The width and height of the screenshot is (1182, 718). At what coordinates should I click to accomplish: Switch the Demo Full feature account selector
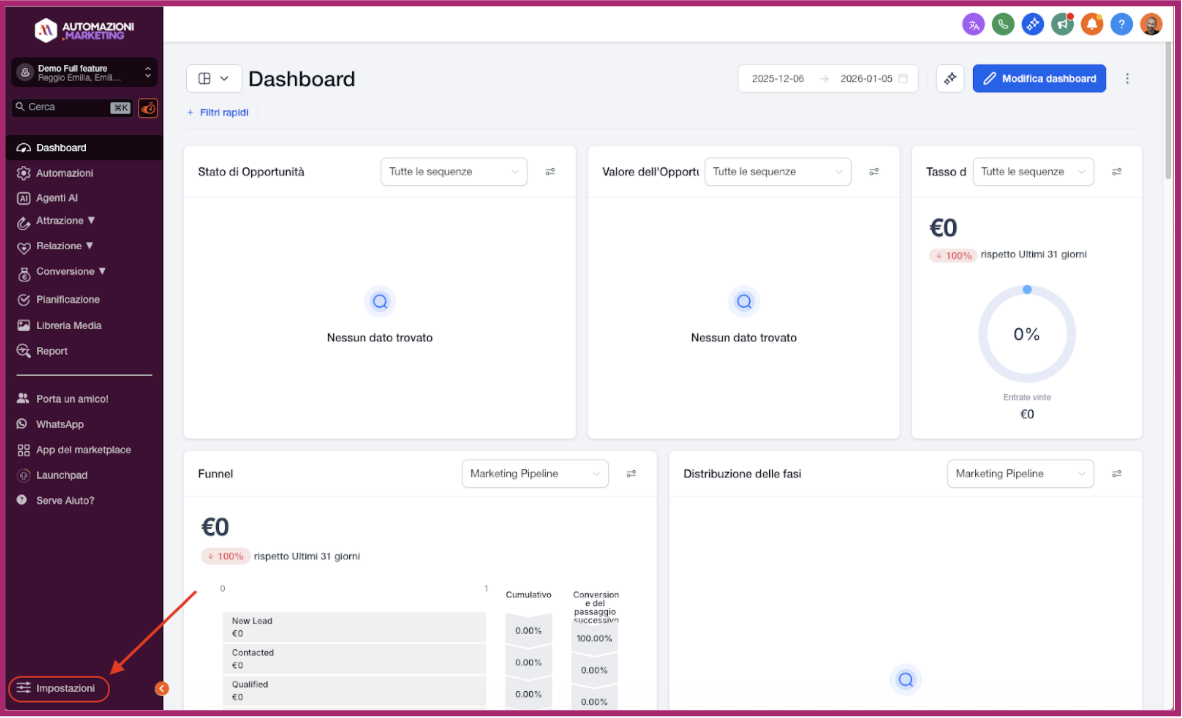84,72
